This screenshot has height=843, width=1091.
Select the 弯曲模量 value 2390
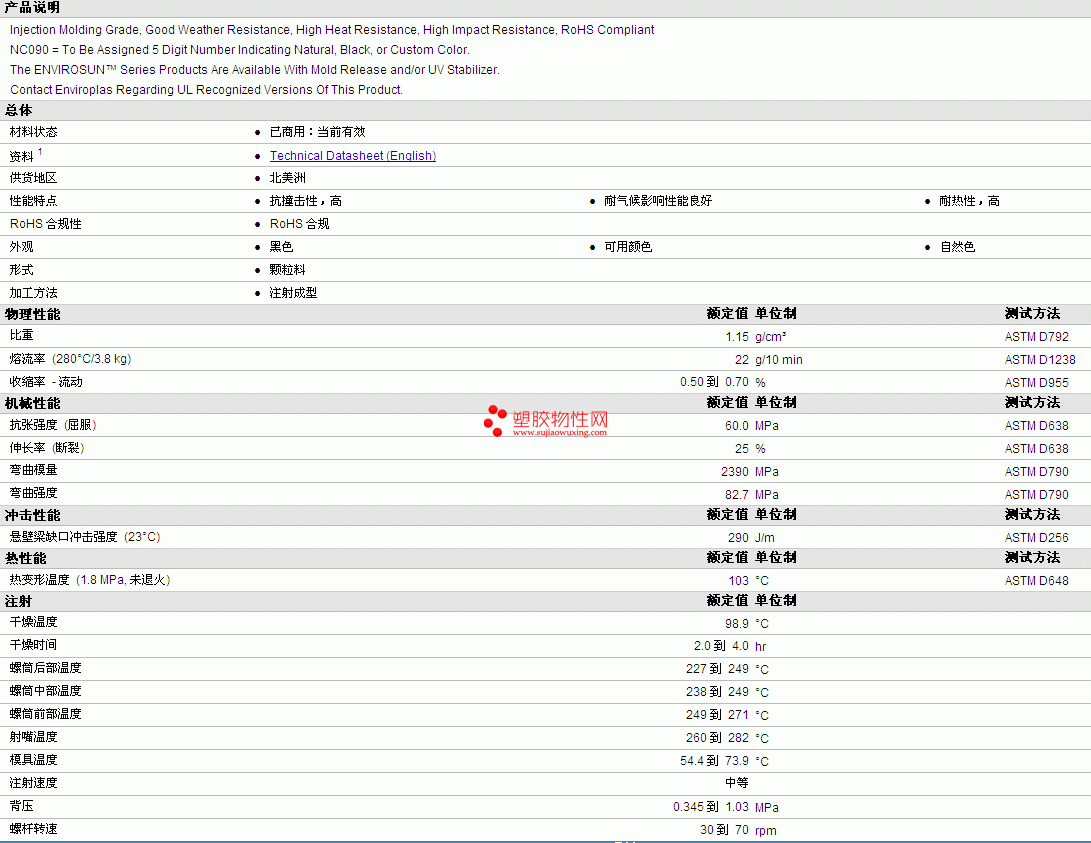click(735, 472)
